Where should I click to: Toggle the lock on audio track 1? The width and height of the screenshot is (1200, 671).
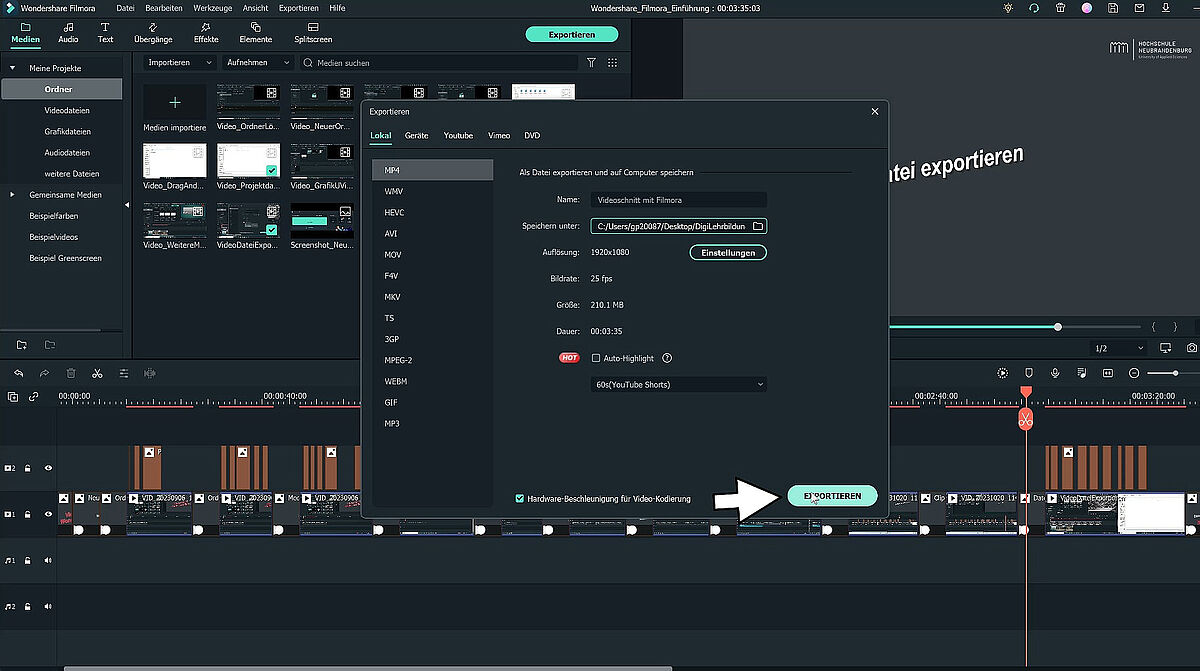click(x=28, y=560)
